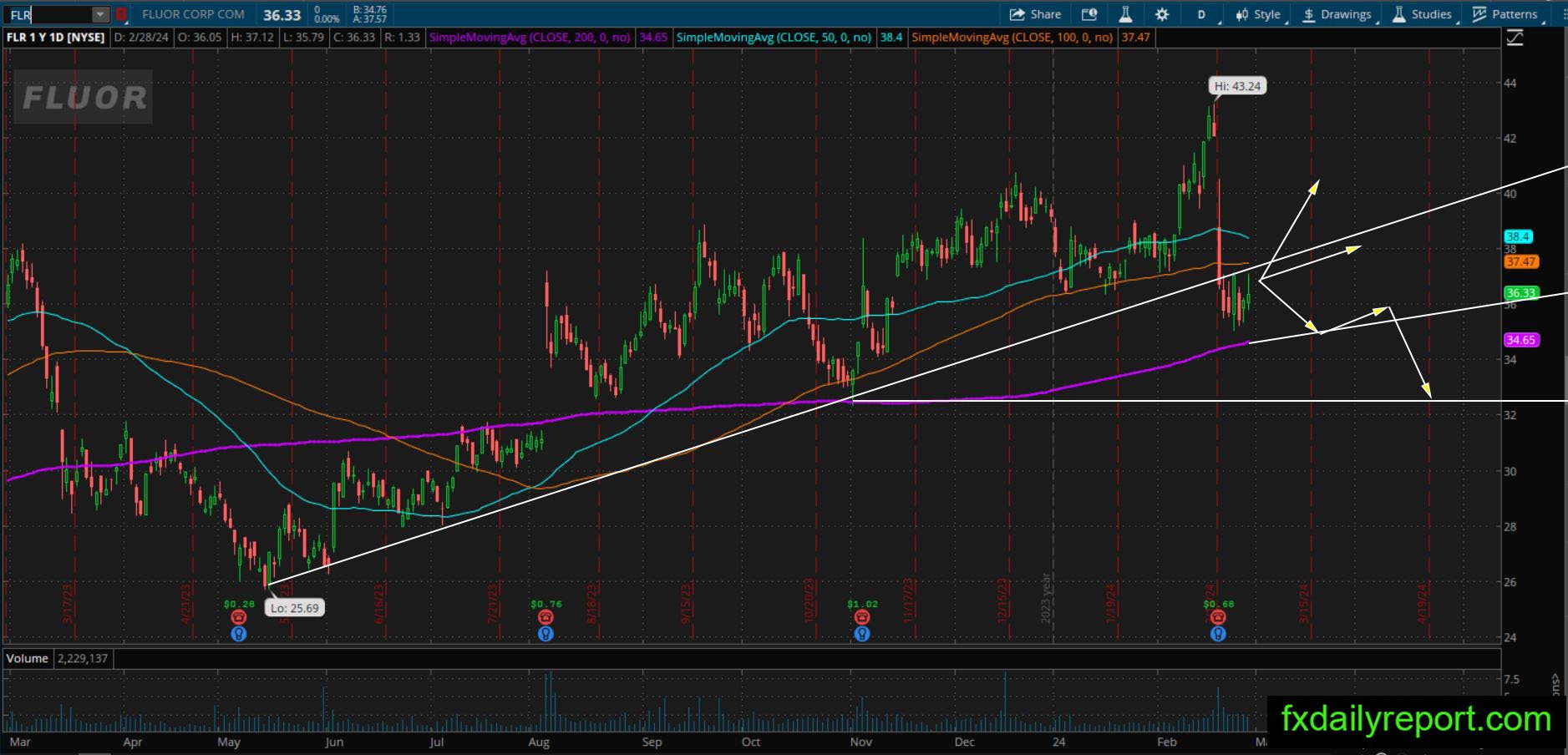Click the $1.02 earnings estimate label
The image size is (1568, 755).
862,604
